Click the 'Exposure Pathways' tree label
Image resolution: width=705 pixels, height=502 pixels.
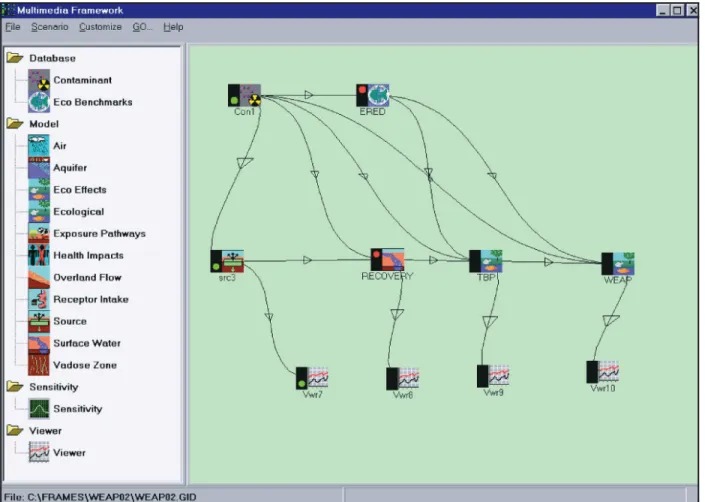99,234
